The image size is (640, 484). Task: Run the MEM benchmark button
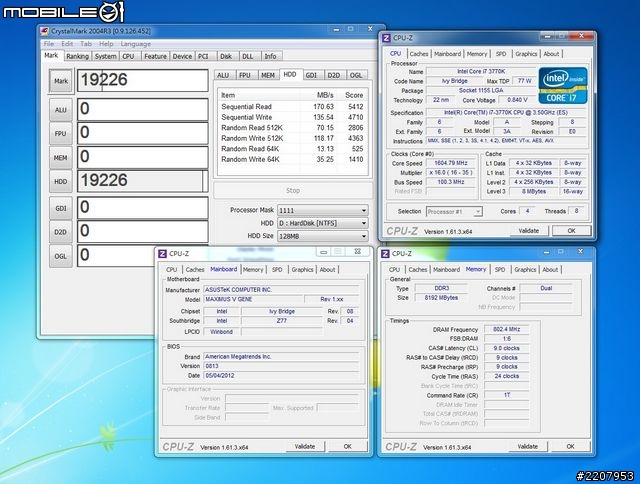click(61, 158)
